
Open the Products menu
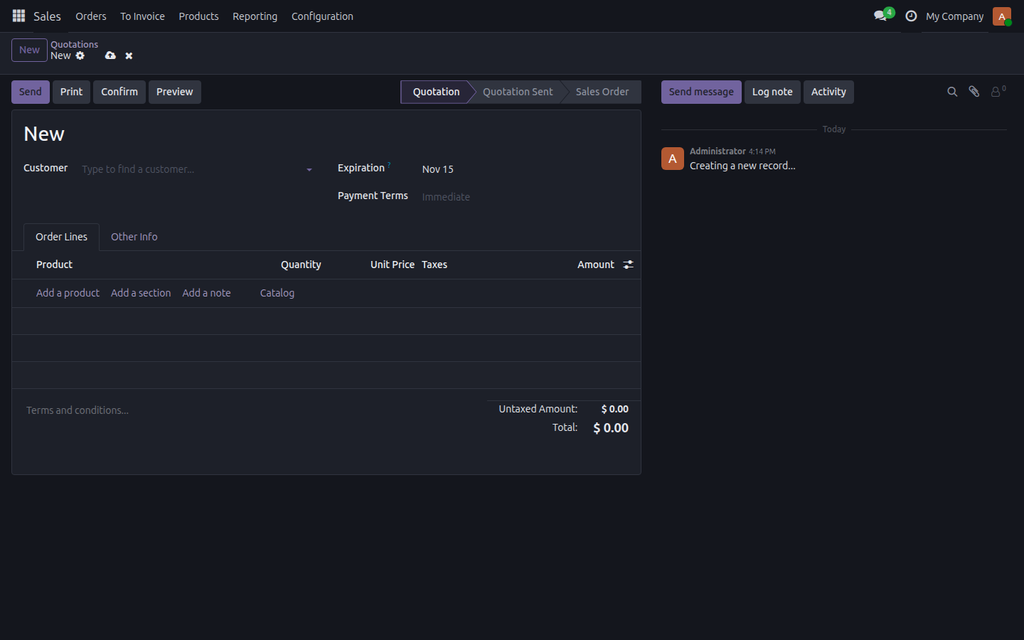(x=199, y=16)
